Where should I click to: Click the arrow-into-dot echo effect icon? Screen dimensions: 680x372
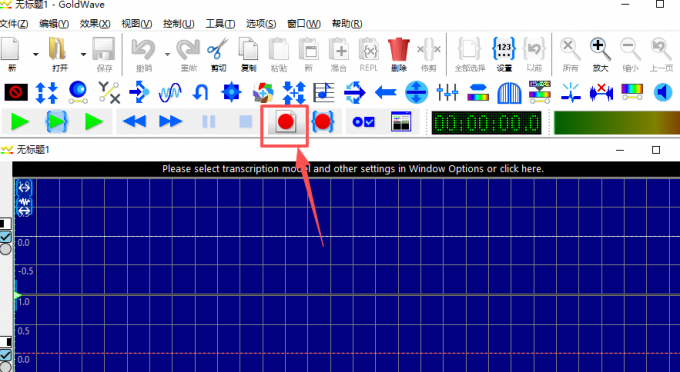(x=139, y=92)
